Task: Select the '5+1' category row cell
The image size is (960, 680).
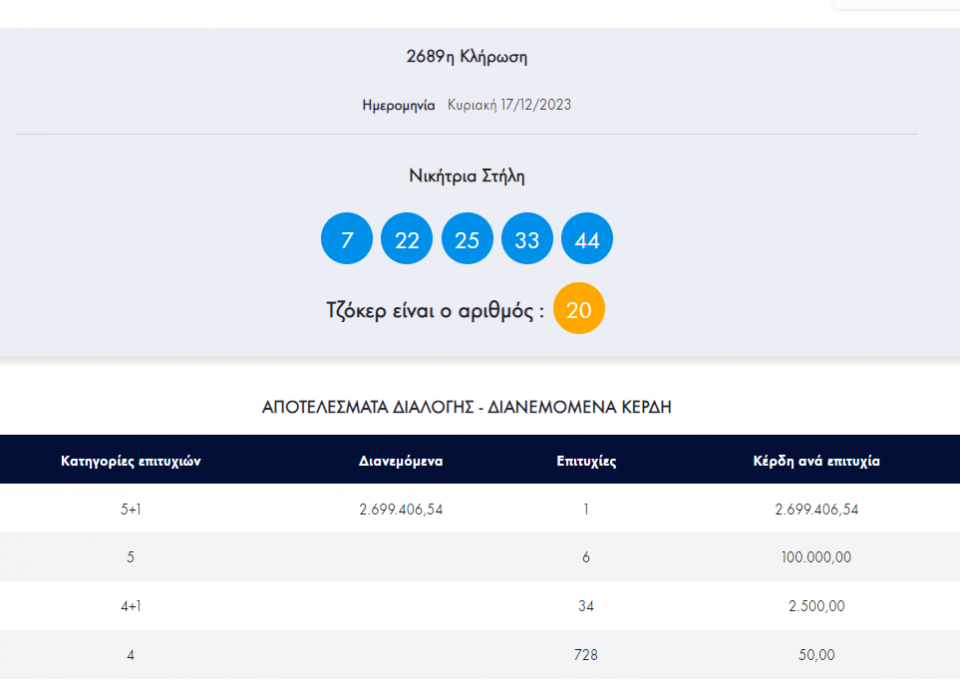Action: pyautogui.click(x=131, y=509)
